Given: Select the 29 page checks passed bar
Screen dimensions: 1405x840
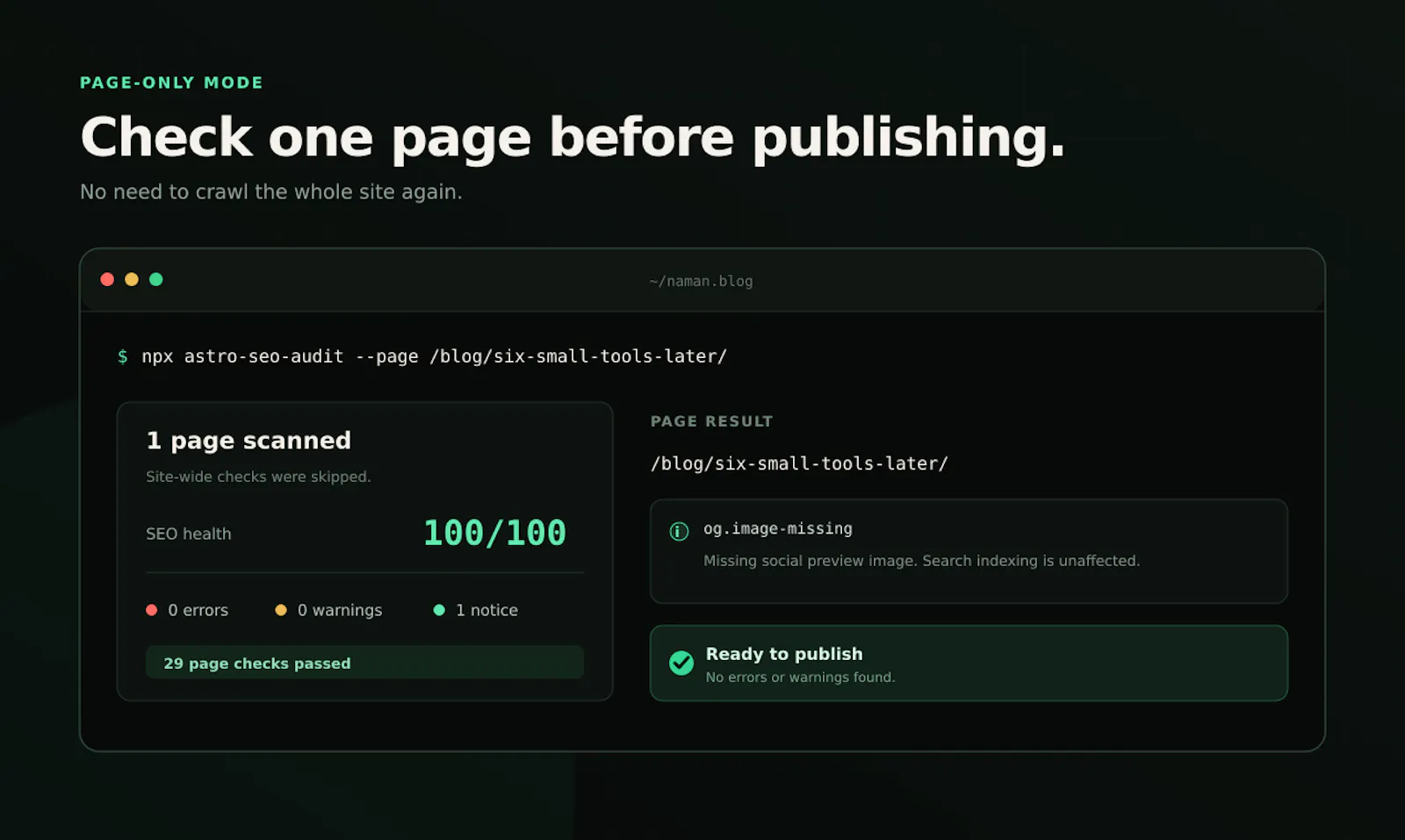Looking at the screenshot, I should 364,663.
